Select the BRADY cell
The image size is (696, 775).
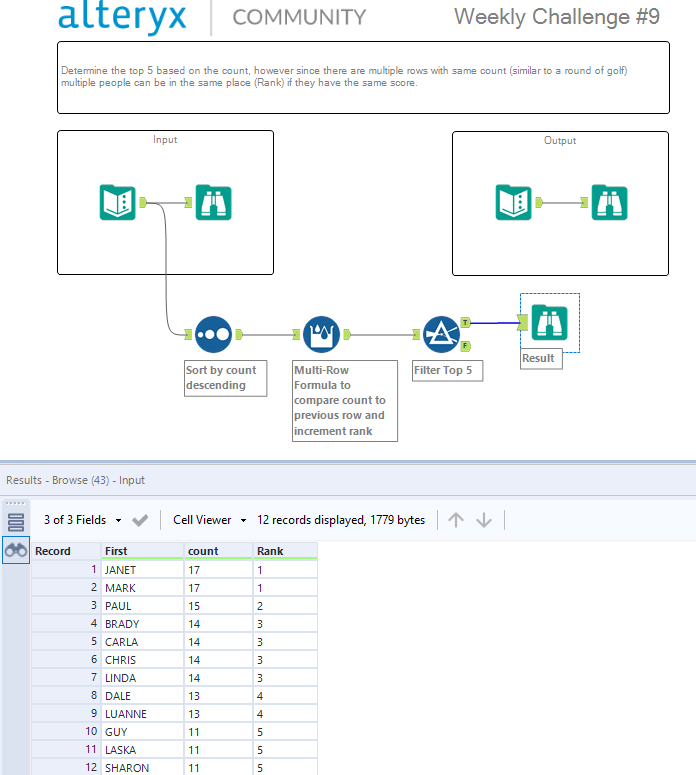click(x=142, y=624)
